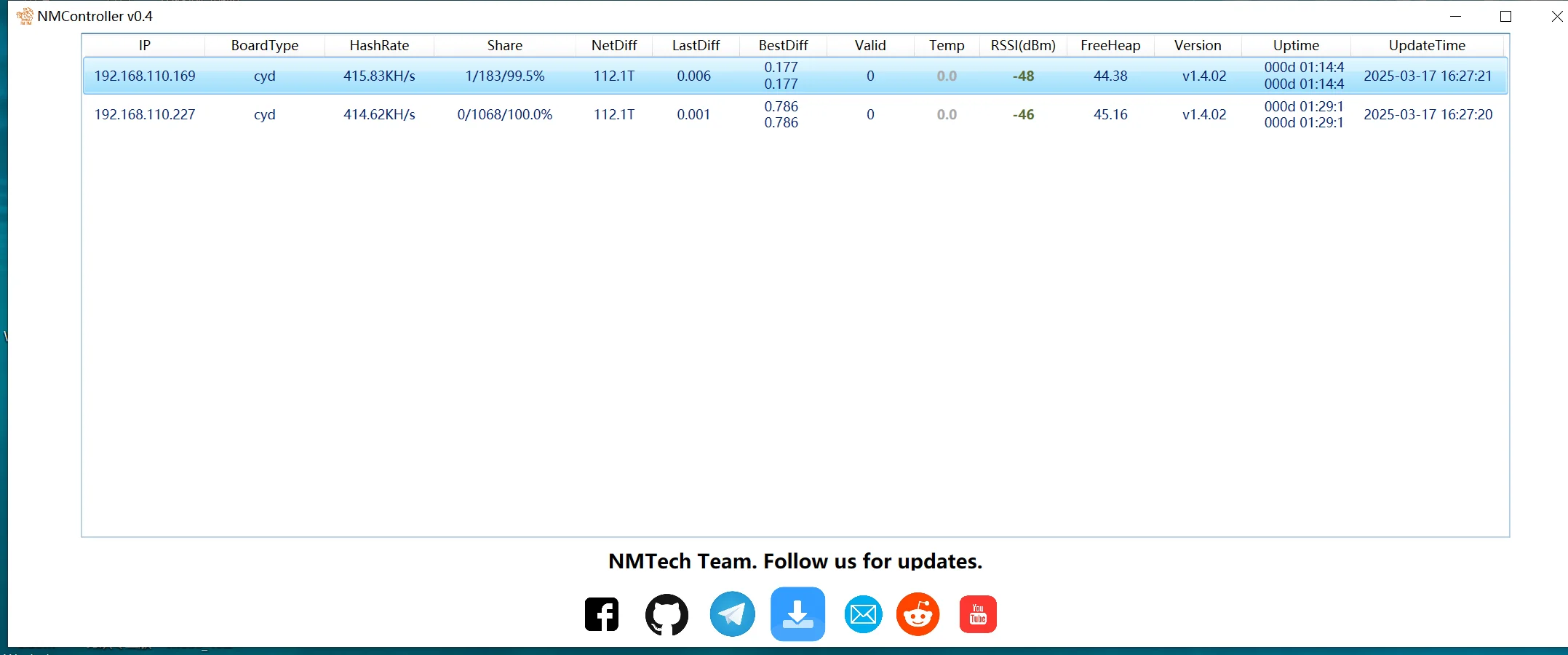1568x655 pixels.
Task: Click the Uptime column header
Action: 1296,45
